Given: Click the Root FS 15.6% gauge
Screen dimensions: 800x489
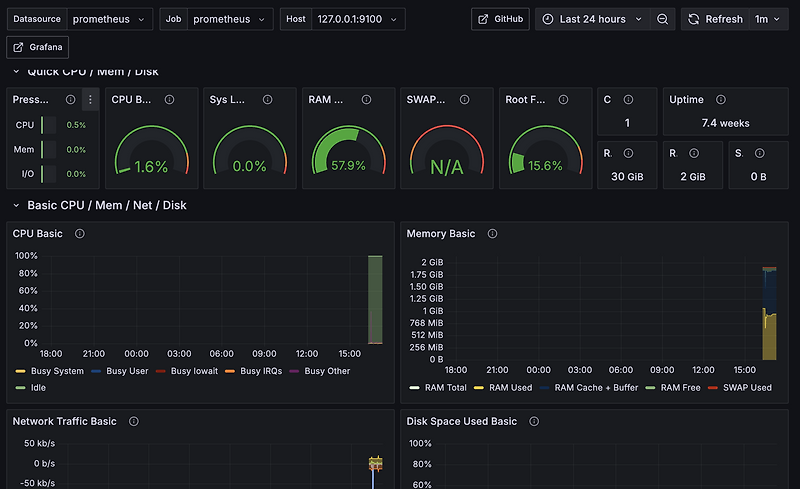Looking at the screenshot, I should tap(545, 151).
